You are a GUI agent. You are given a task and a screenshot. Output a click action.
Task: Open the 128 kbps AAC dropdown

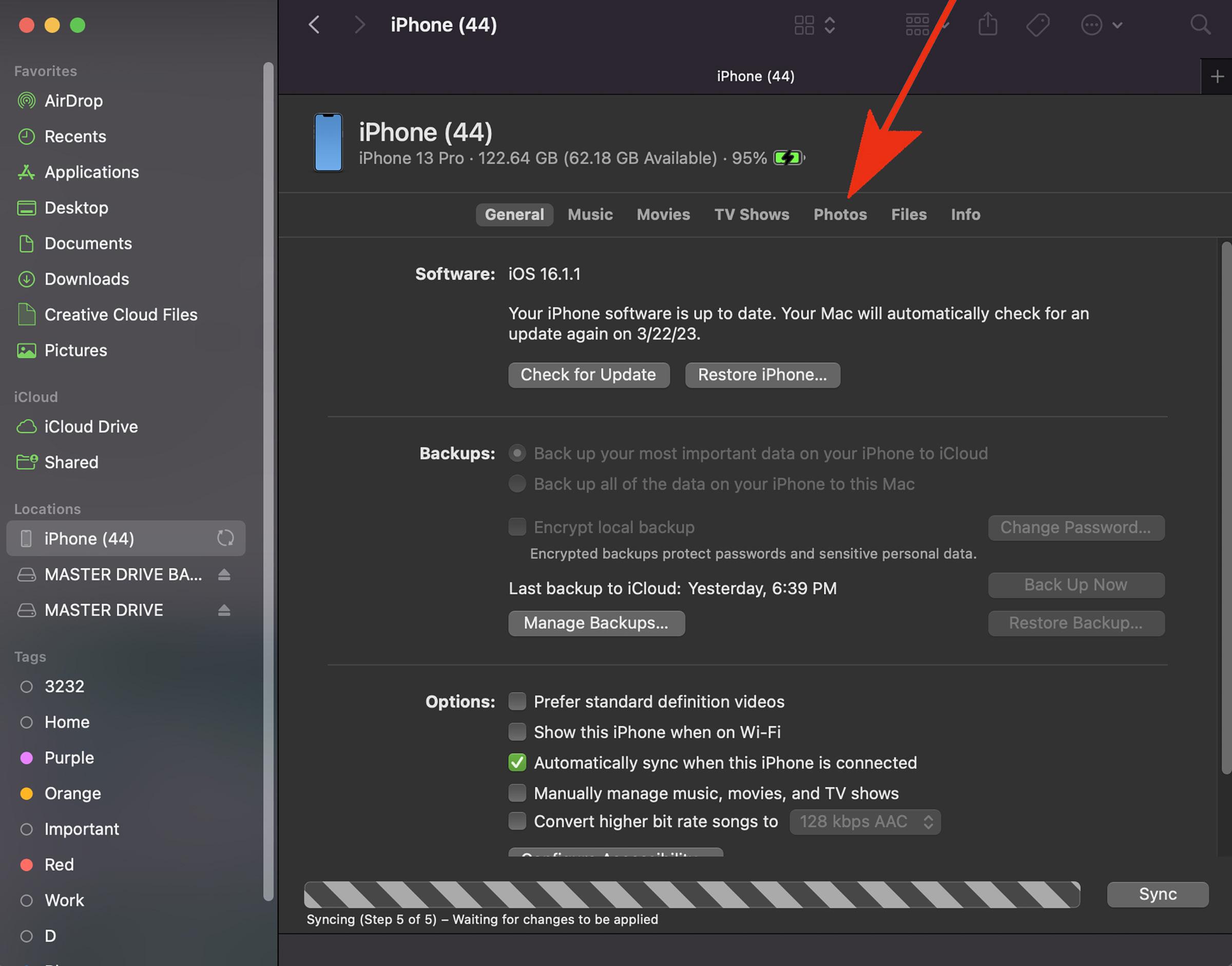(x=864, y=822)
